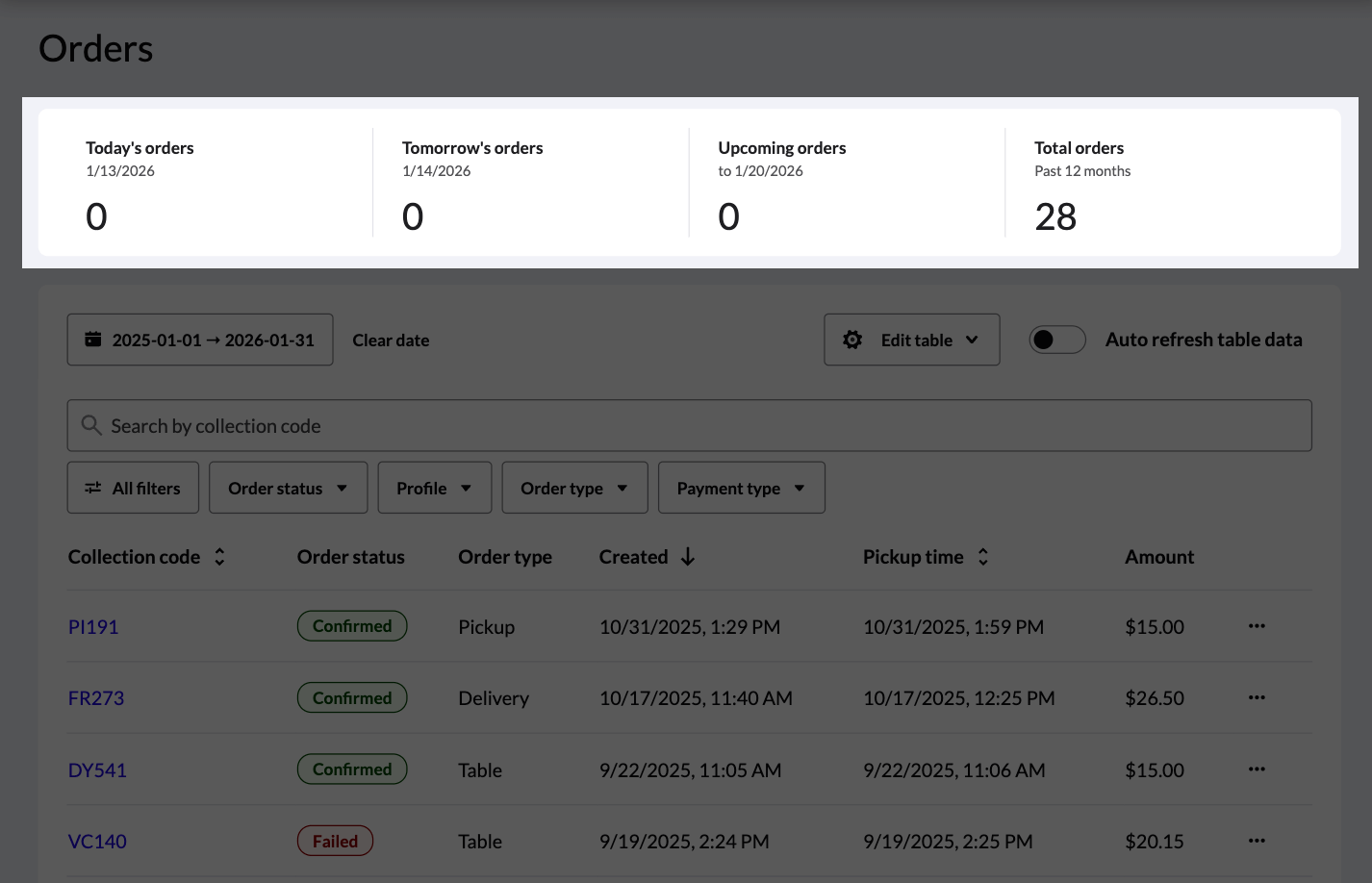Screen dimensions: 1372x883
Task: Open the three-dot menu for order VC140
Action: 1257,841
